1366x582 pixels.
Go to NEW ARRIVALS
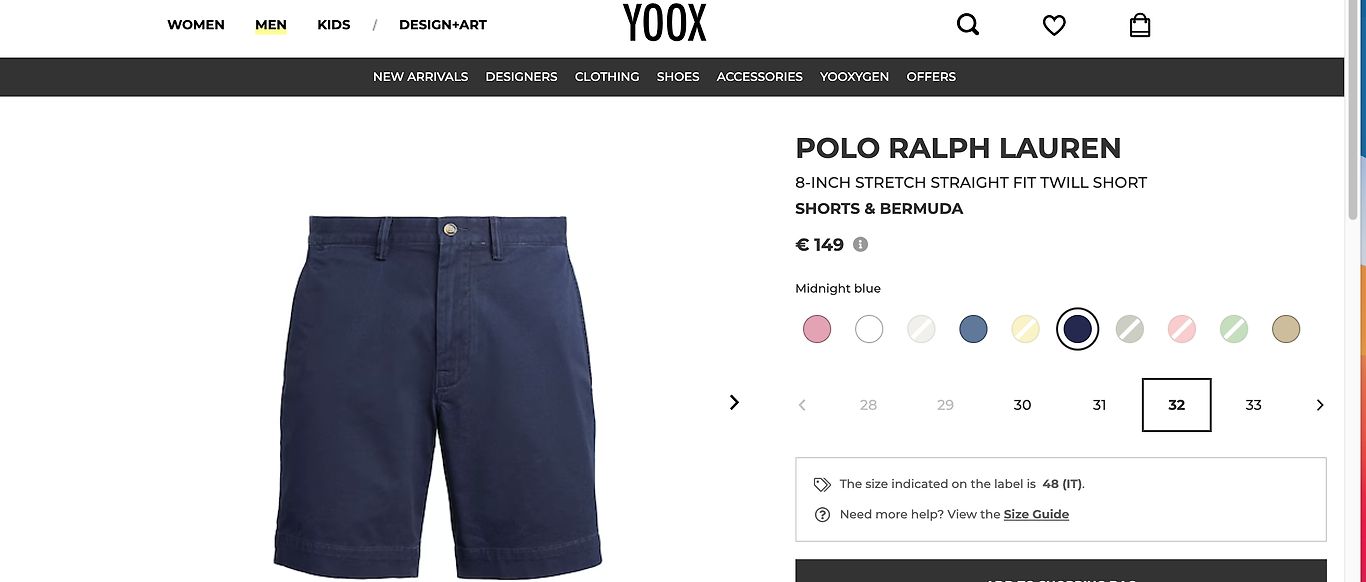pos(420,77)
